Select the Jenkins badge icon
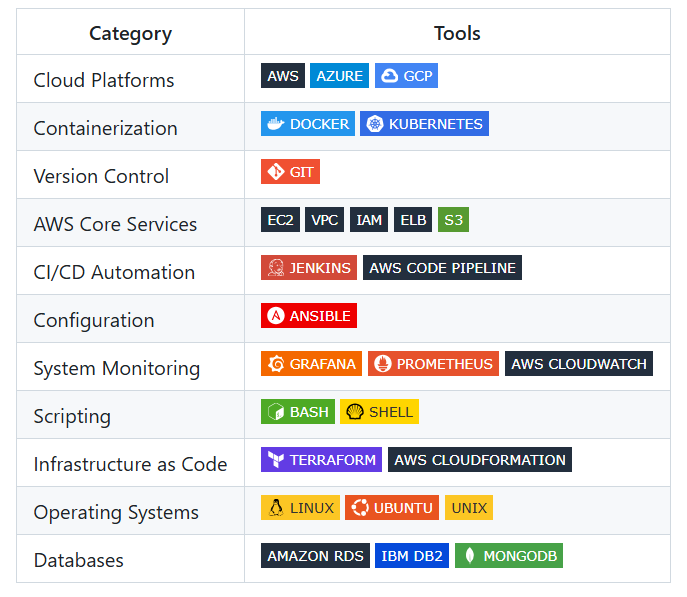The height and width of the screenshot is (597, 687). click(x=309, y=268)
